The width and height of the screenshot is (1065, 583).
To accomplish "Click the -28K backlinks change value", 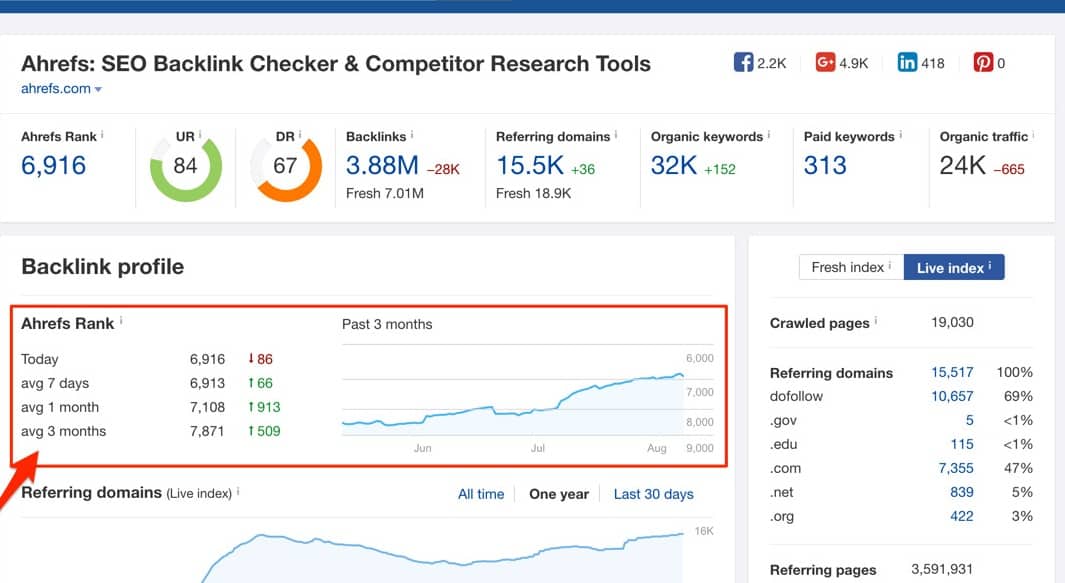I will tap(443, 169).
